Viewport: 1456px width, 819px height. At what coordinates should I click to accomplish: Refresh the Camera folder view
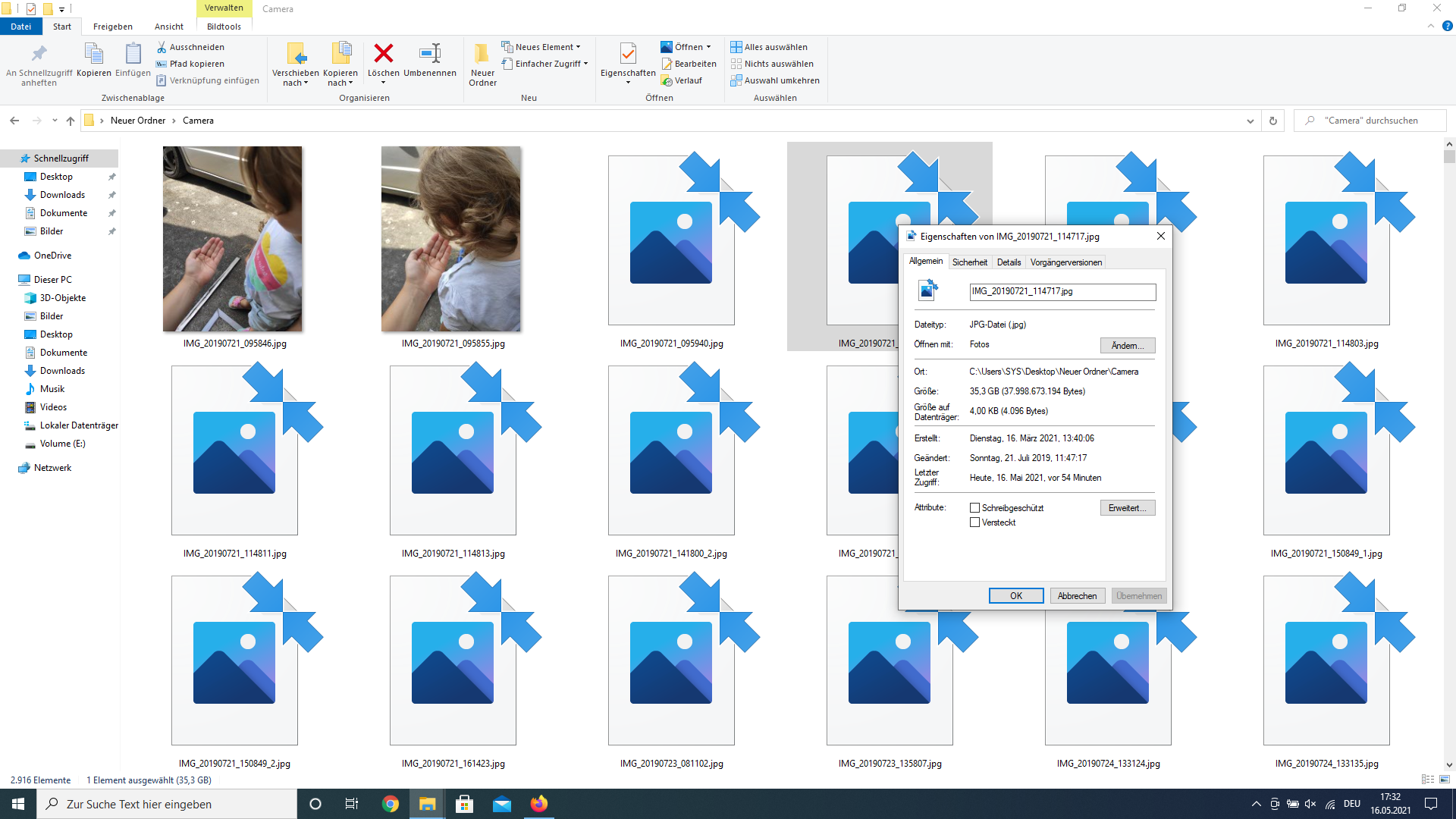click(1273, 121)
